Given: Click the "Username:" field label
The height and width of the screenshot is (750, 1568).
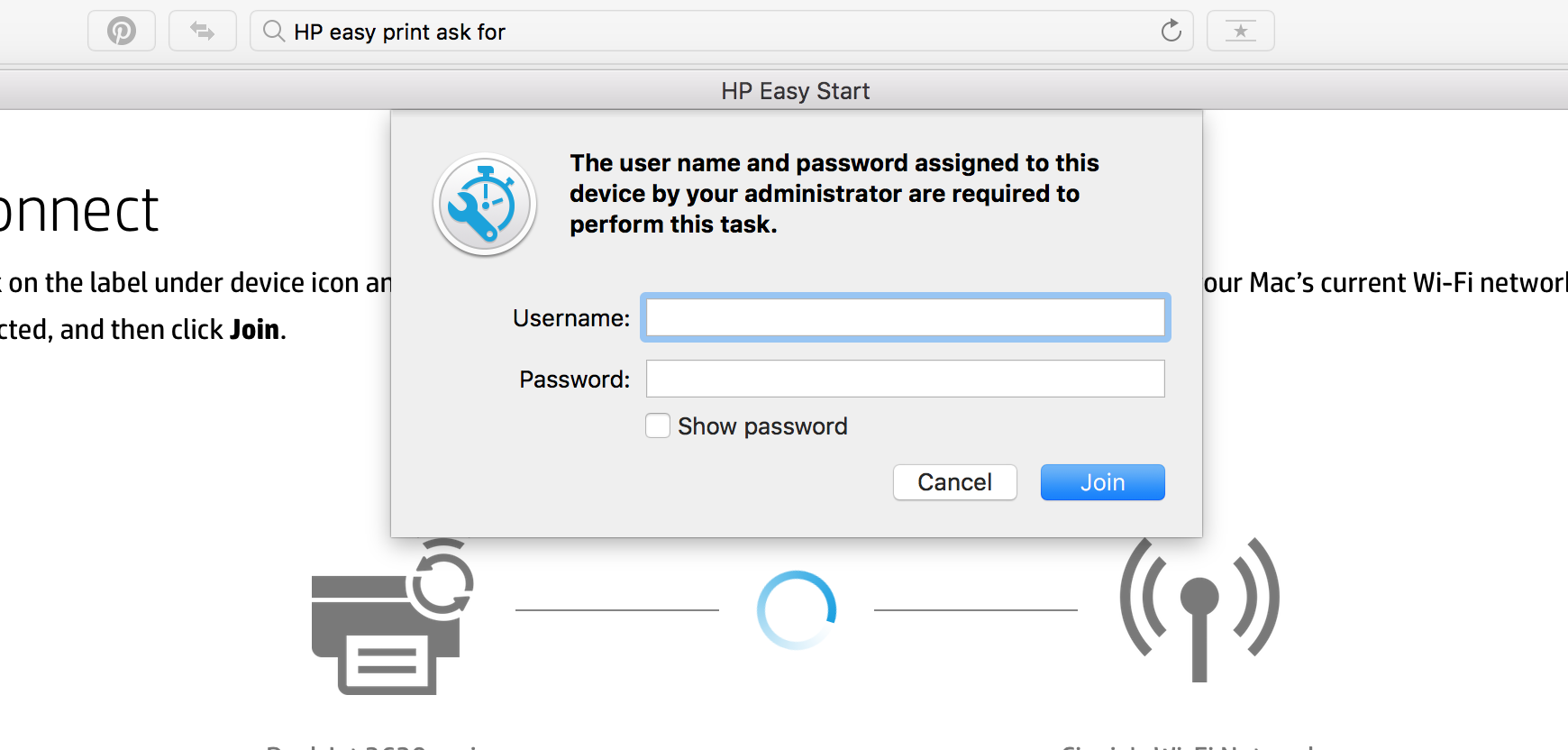Looking at the screenshot, I should [570, 318].
